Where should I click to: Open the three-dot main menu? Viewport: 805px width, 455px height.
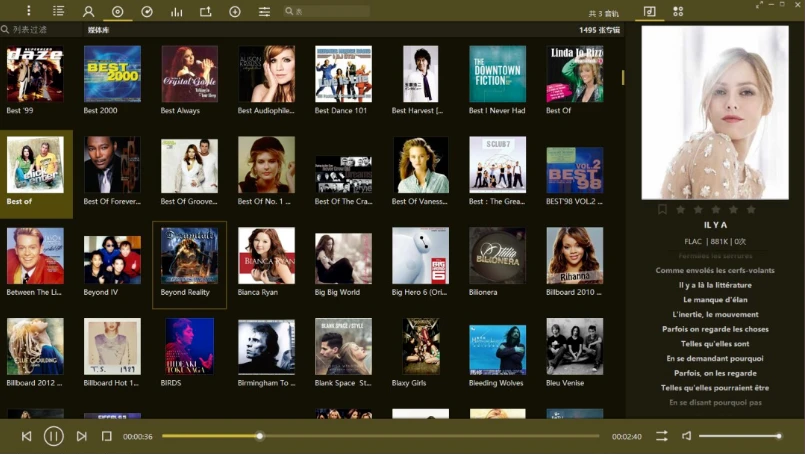[28, 11]
